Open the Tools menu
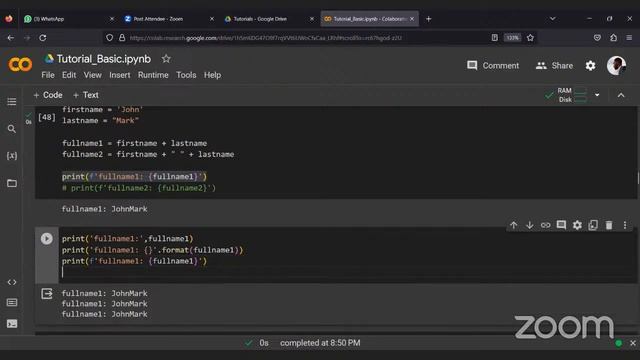 click(x=186, y=75)
